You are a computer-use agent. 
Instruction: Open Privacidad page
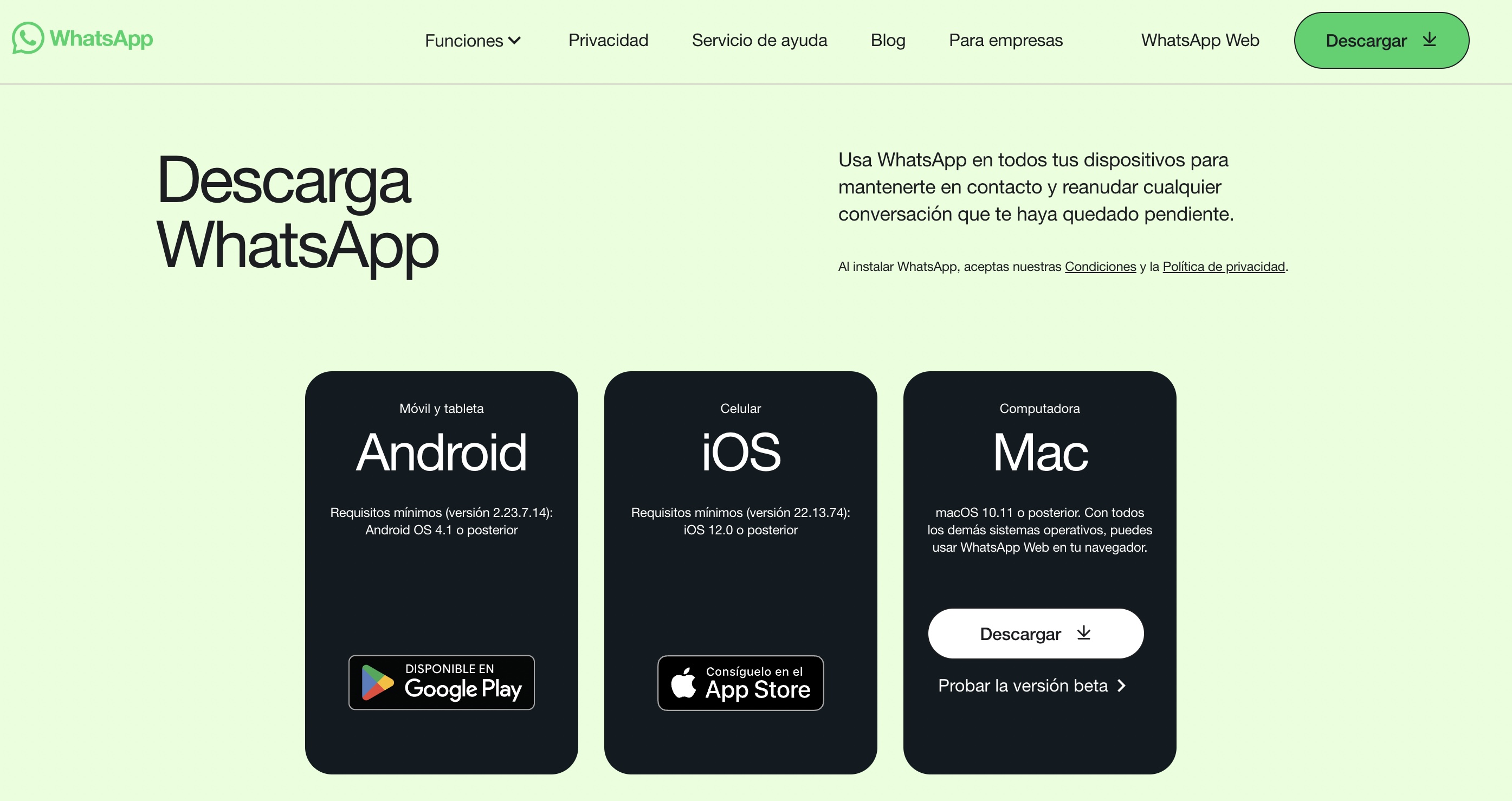[608, 40]
